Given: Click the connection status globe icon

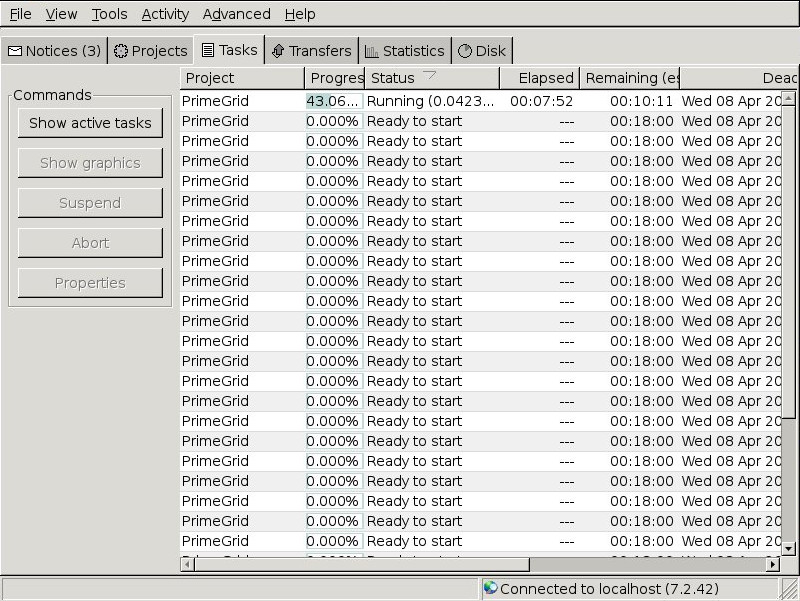Looking at the screenshot, I should pos(490,588).
